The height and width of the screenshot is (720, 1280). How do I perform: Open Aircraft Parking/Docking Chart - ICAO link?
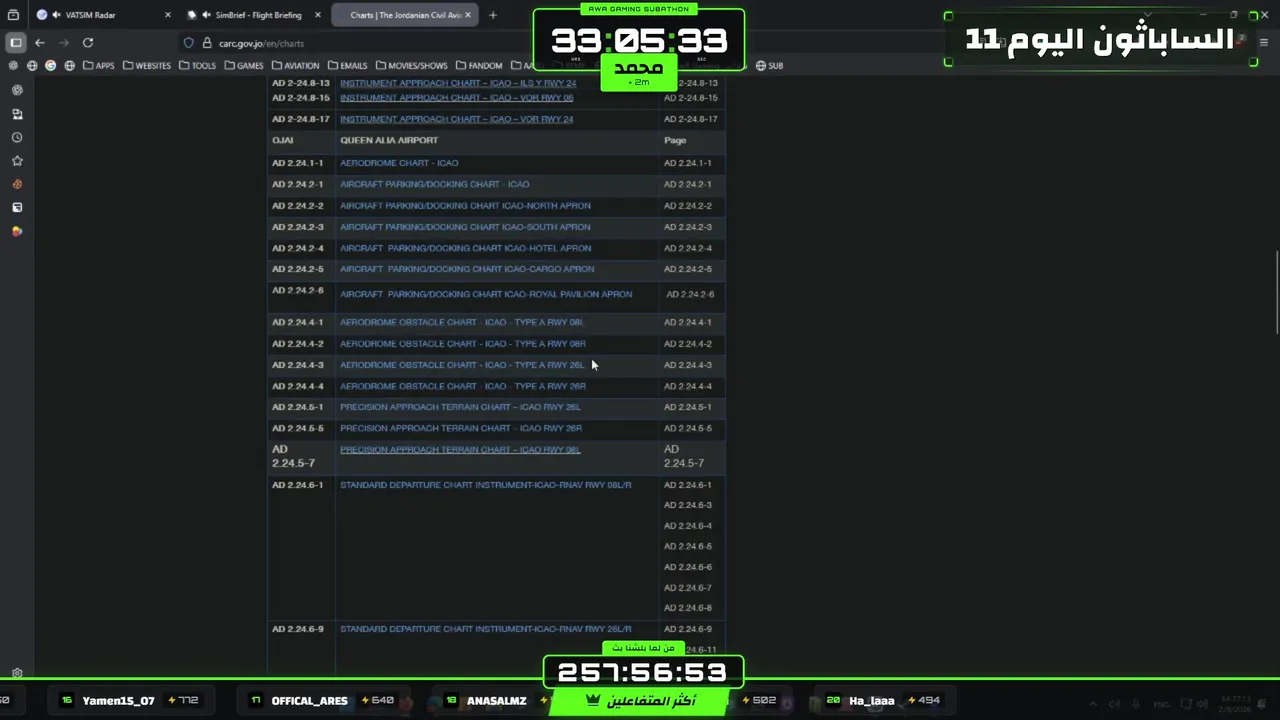(434, 184)
